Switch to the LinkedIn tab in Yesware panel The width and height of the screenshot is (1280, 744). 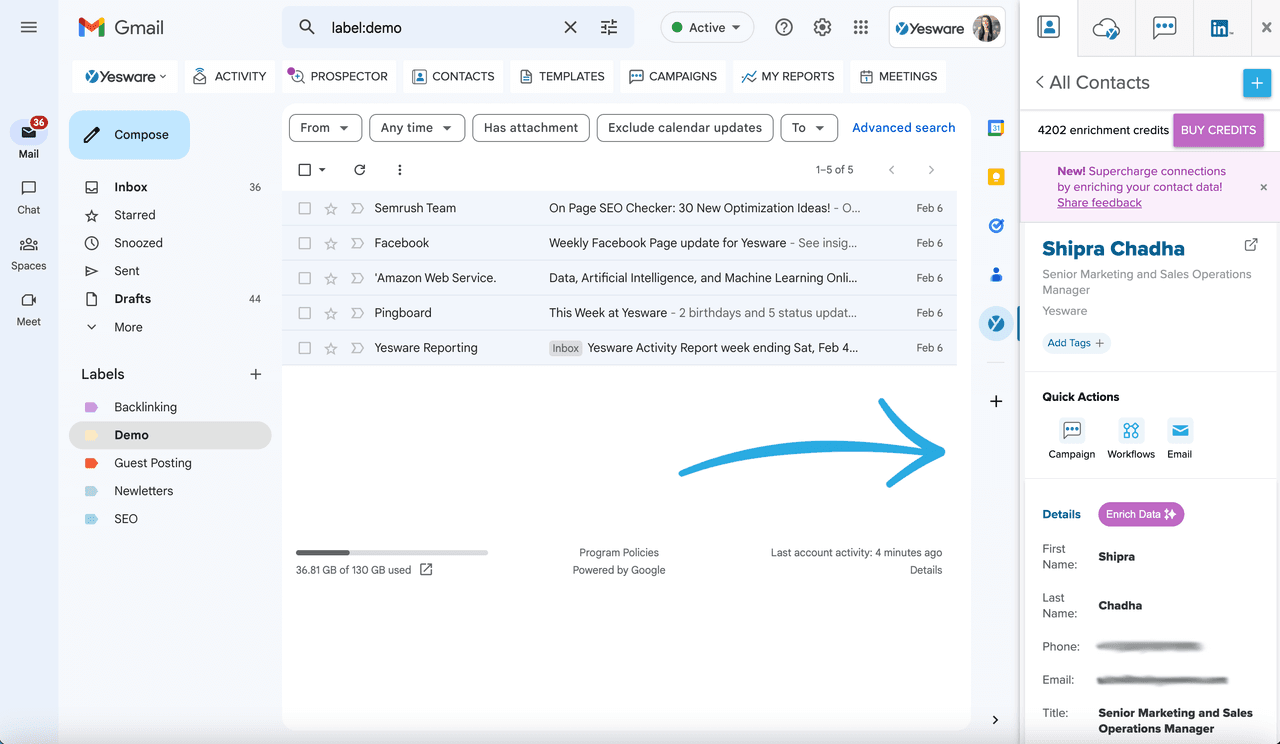(x=1221, y=27)
